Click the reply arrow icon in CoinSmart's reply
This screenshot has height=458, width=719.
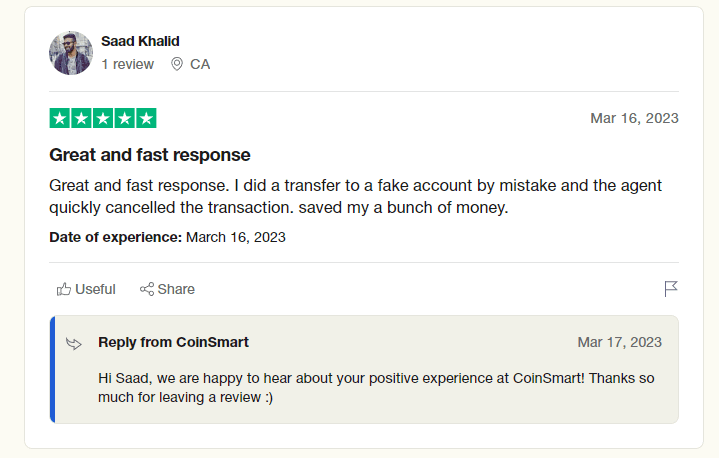tap(74, 343)
